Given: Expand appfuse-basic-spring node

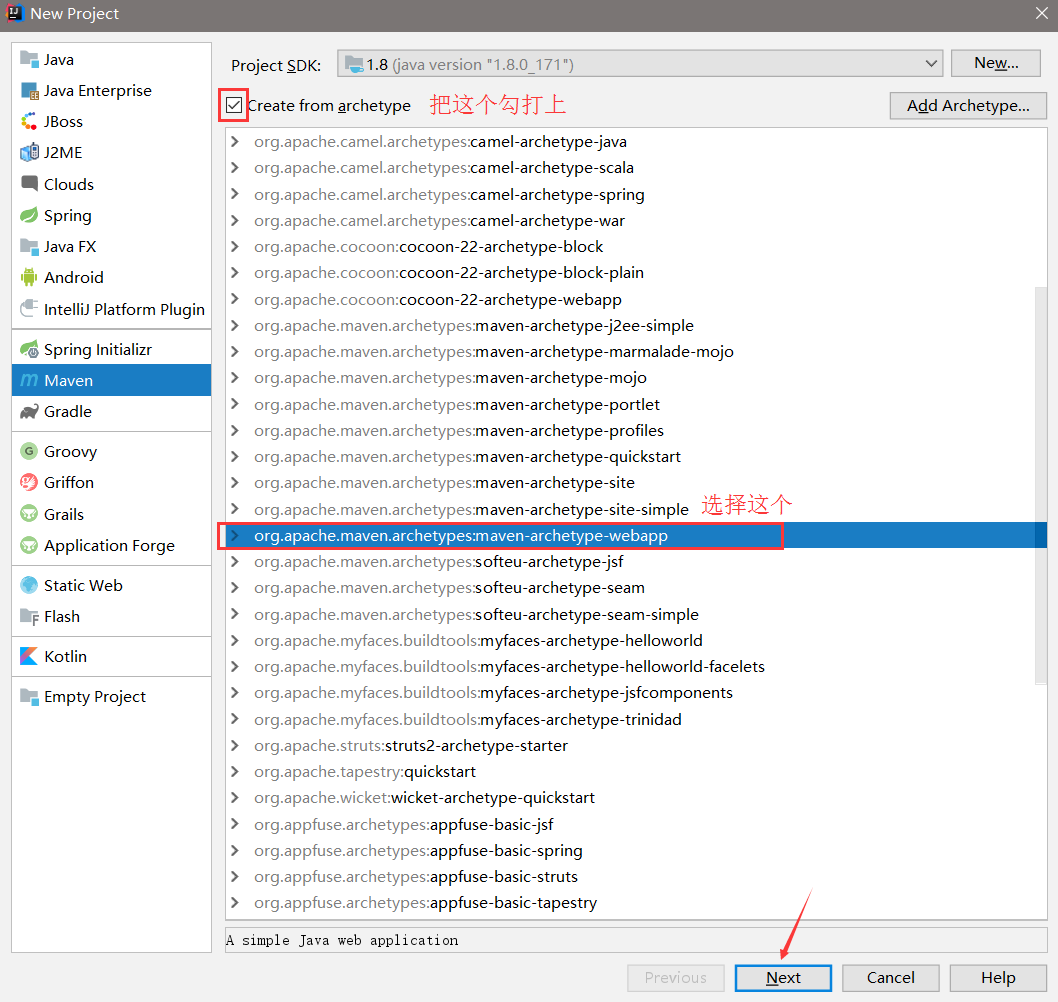Looking at the screenshot, I should point(235,850).
